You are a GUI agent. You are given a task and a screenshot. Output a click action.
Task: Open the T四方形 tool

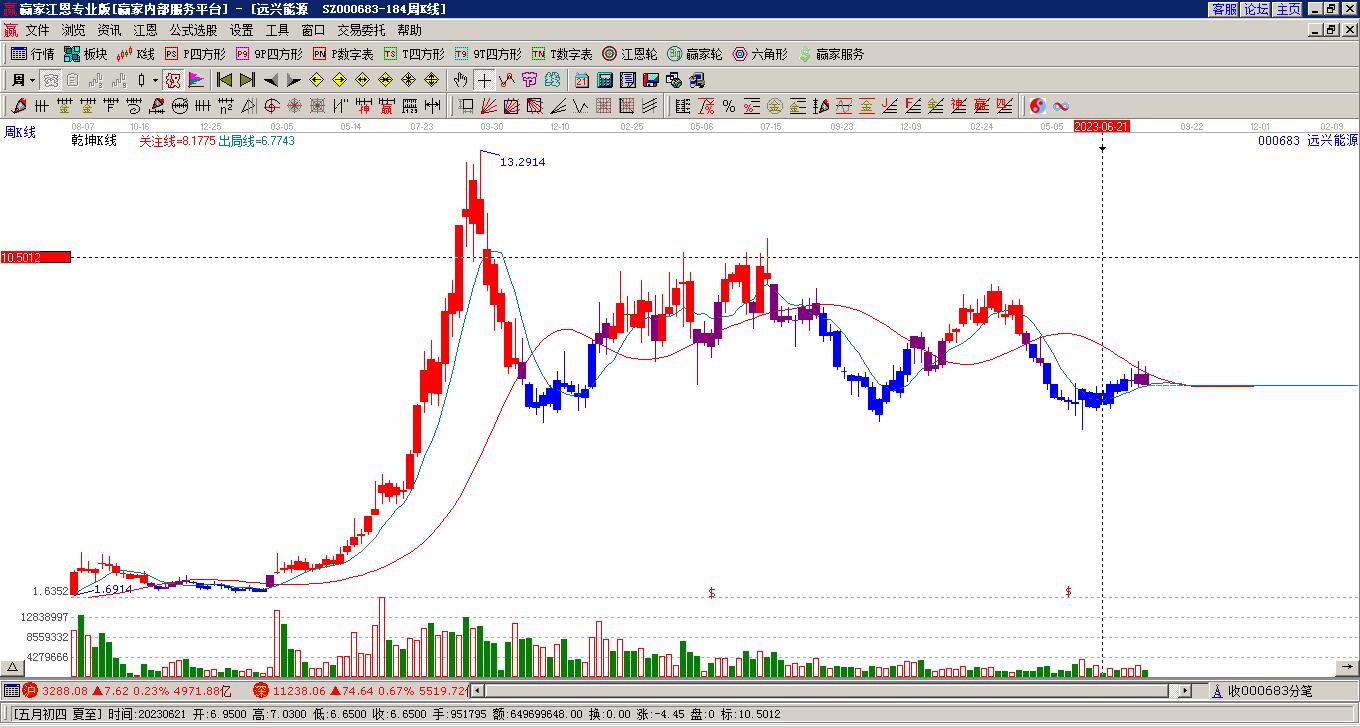414,54
